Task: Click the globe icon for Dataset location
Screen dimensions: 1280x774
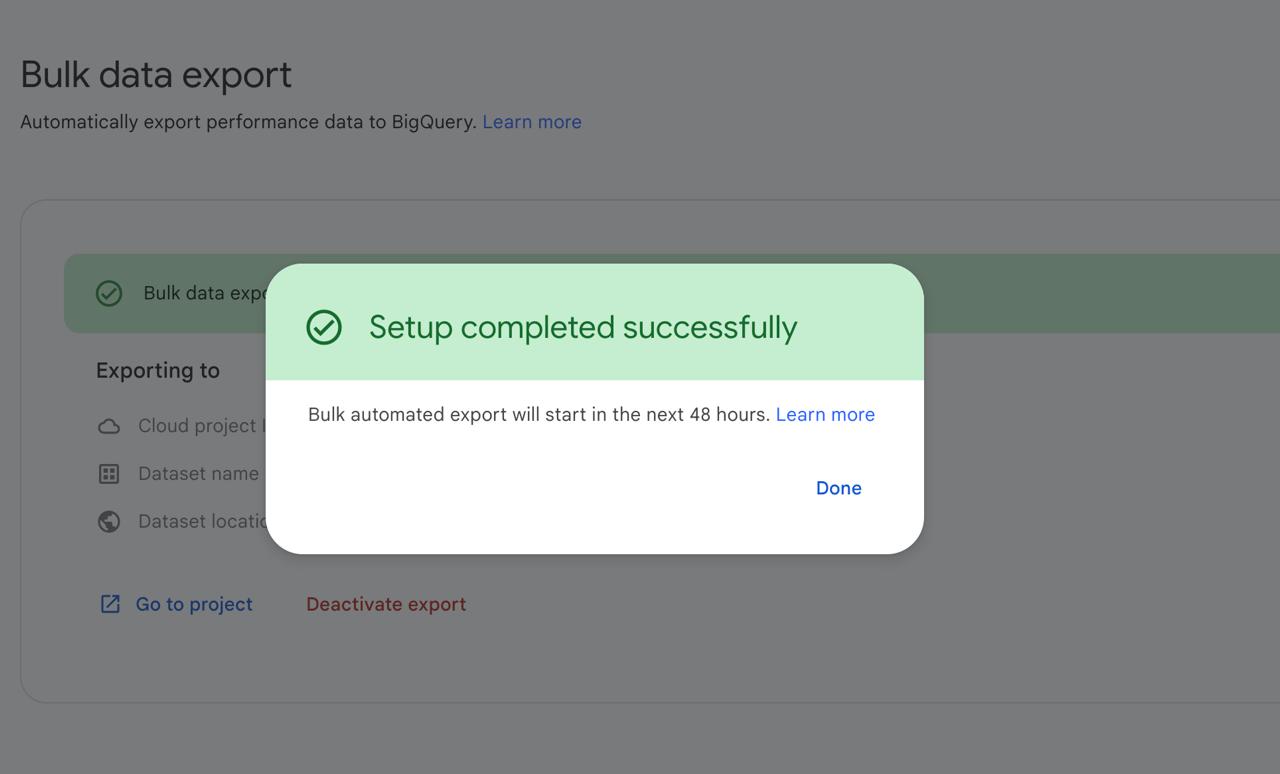Action: pos(109,521)
